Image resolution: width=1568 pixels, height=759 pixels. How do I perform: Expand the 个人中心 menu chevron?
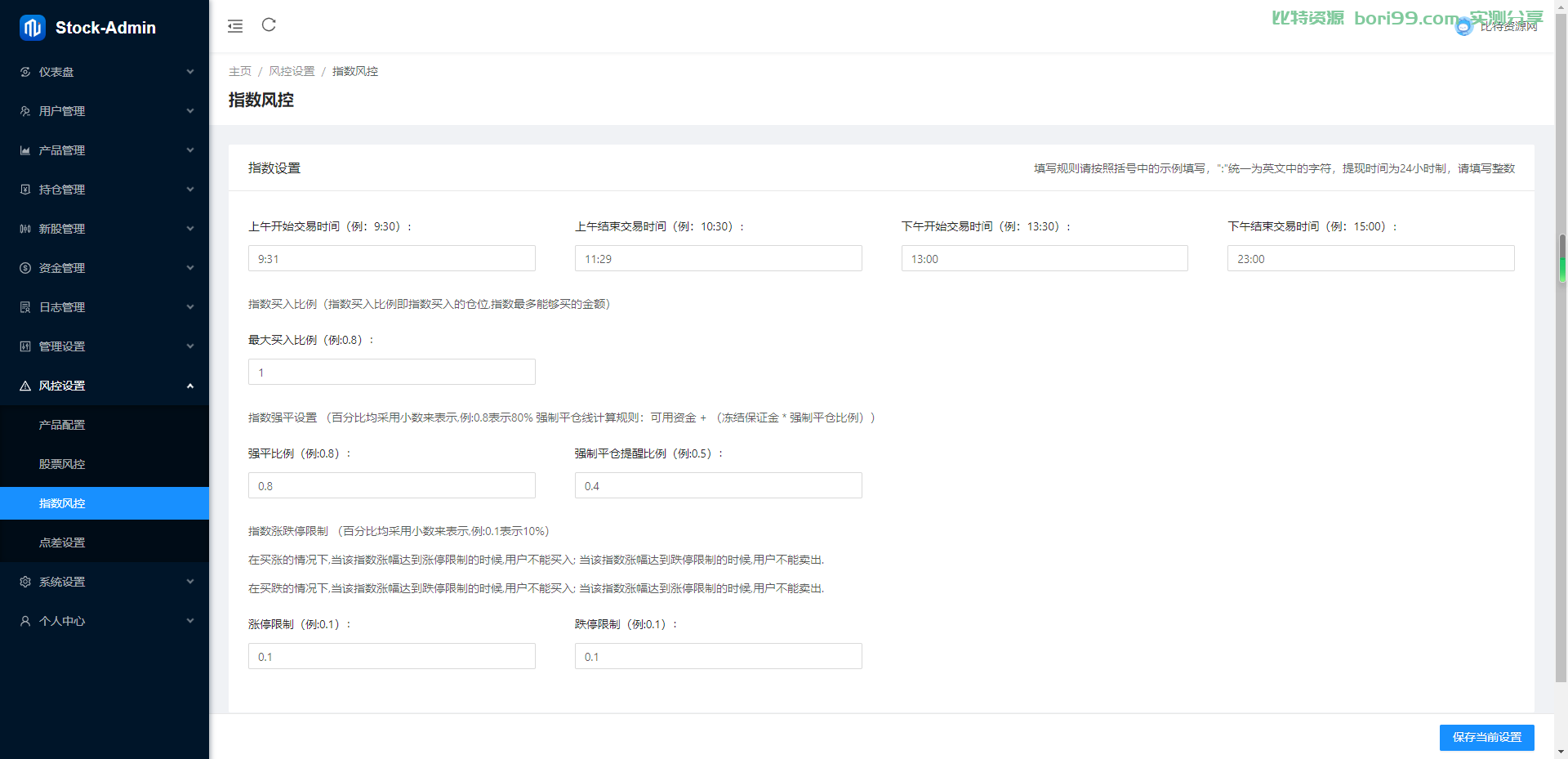click(x=190, y=621)
